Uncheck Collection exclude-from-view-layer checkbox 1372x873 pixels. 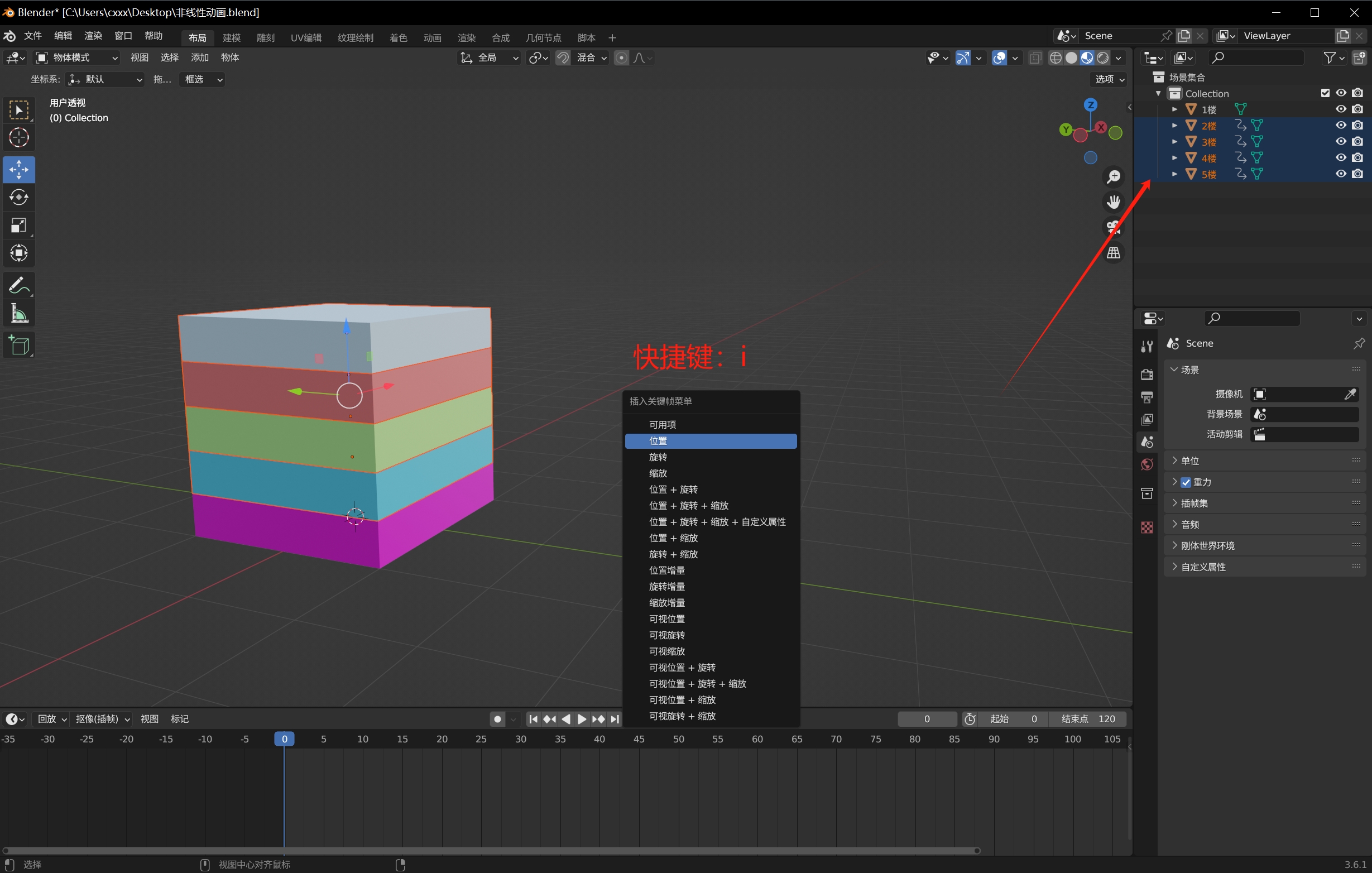[1325, 93]
